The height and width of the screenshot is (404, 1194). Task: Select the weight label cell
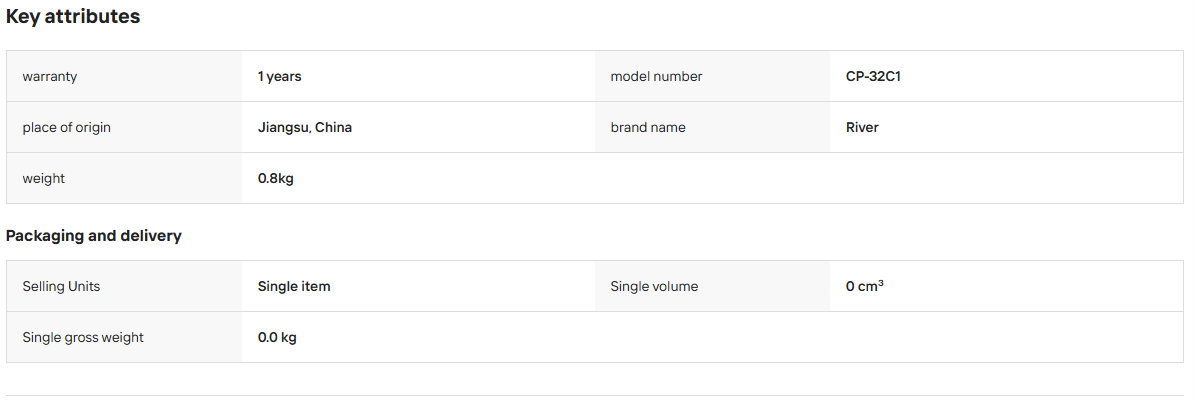click(124, 178)
